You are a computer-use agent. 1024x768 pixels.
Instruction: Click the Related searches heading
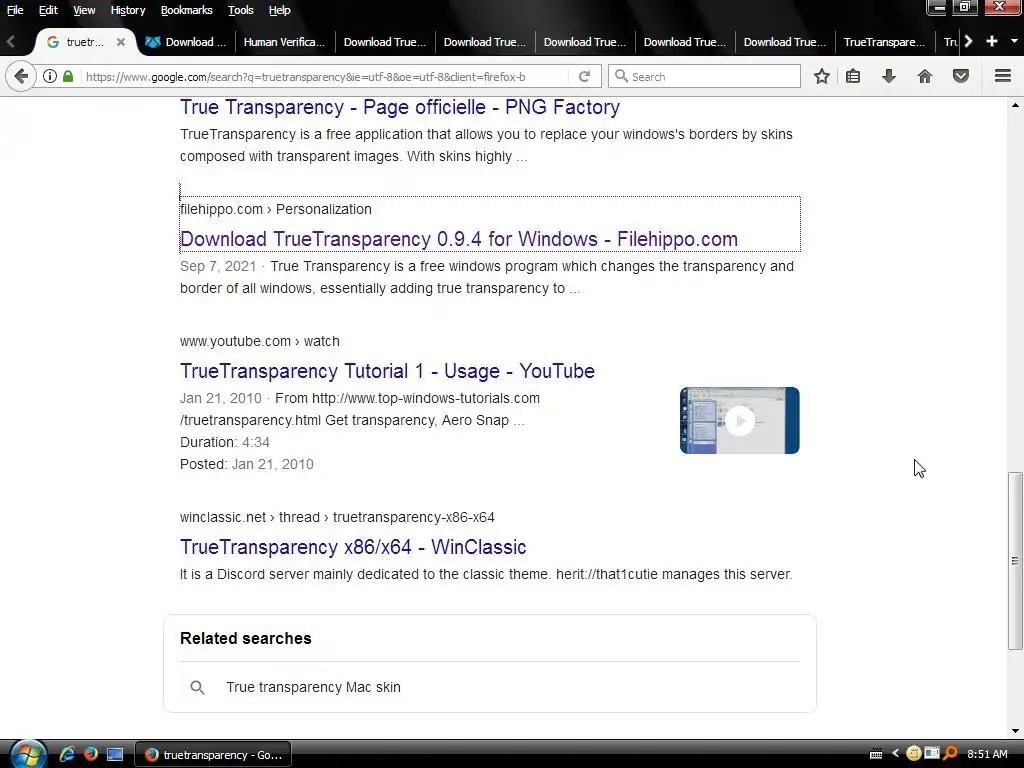point(246,638)
